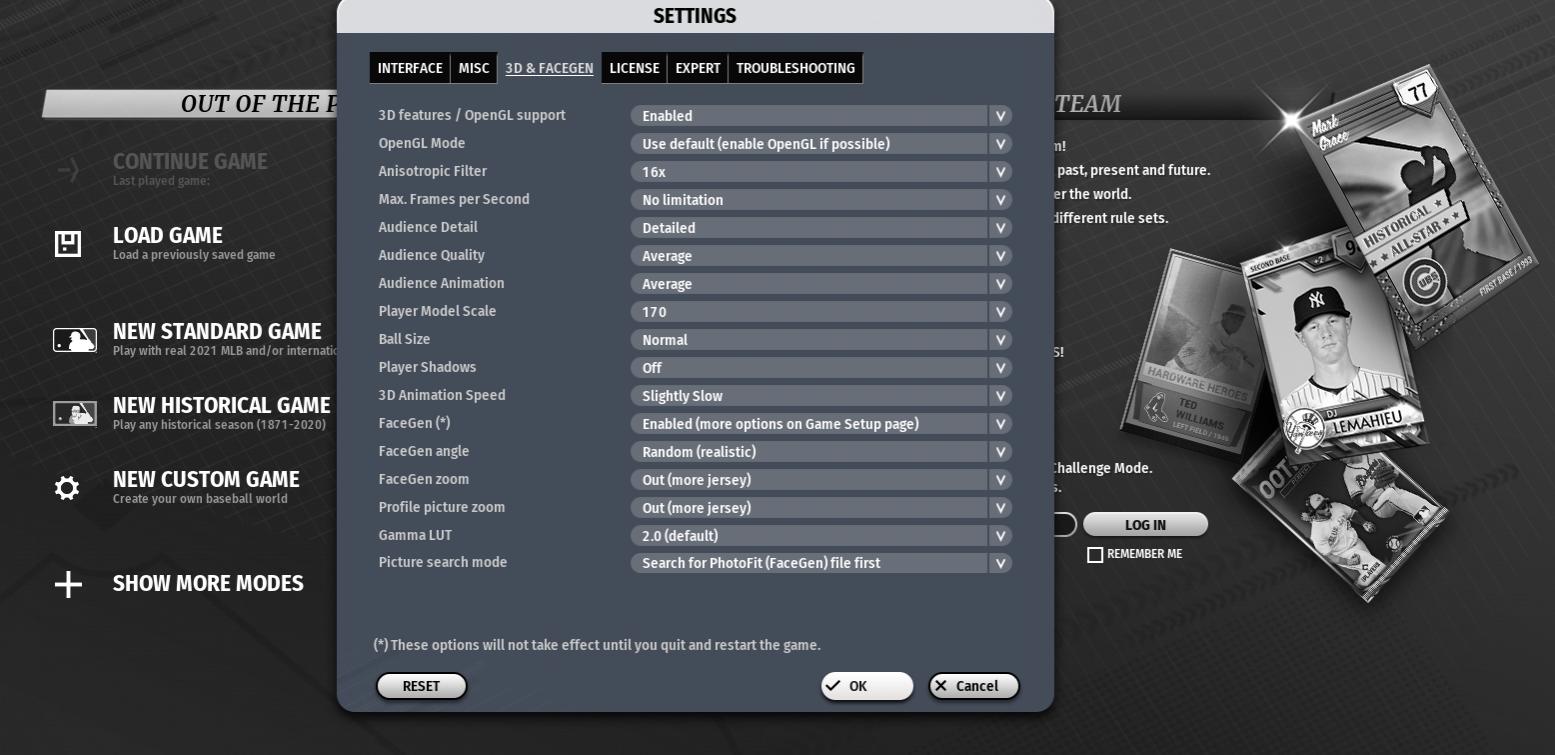Open the 3D Animation Speed dropdown
The image size is (1555, 755).
click(x=820, y=396)
